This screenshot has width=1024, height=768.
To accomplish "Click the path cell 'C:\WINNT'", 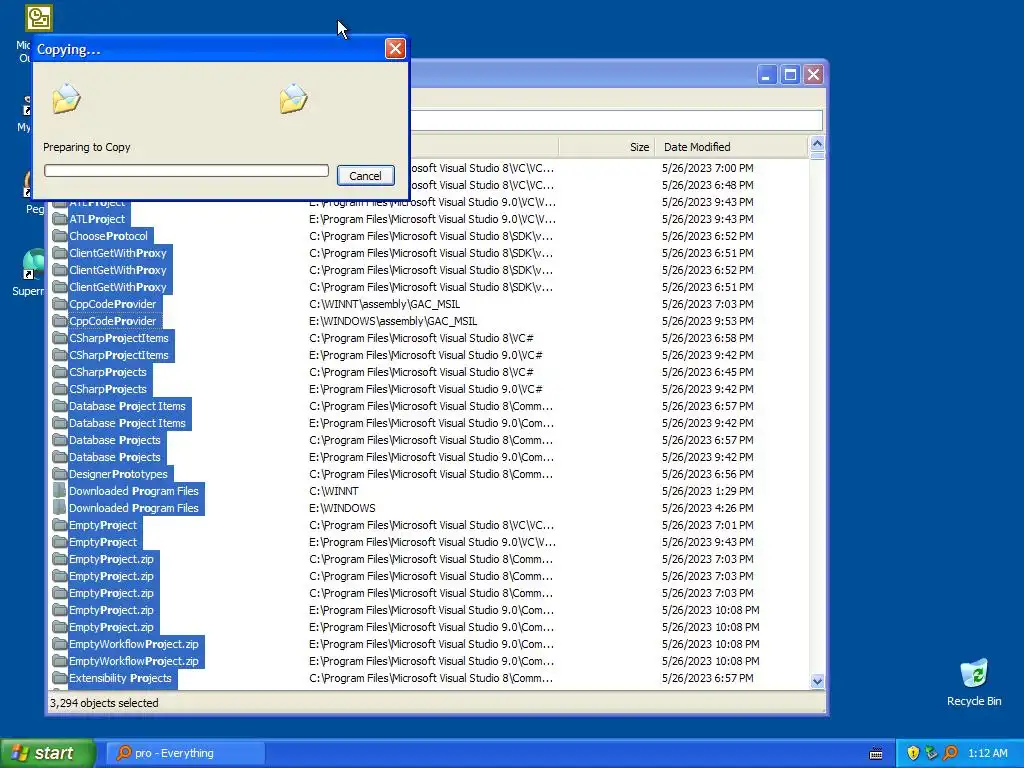I will point(334,490).
